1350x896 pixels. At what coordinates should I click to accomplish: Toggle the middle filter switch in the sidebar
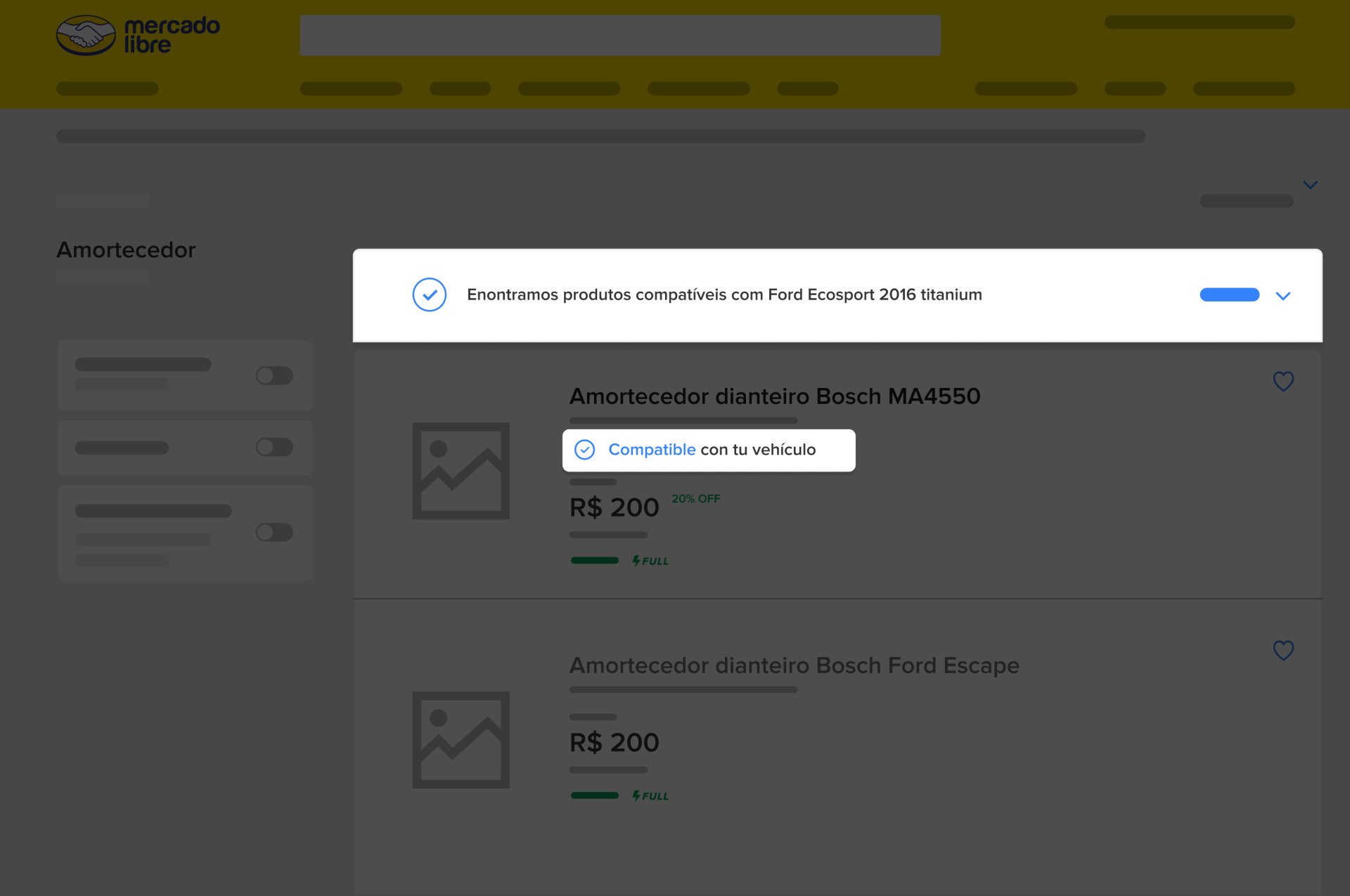(274, 447)
